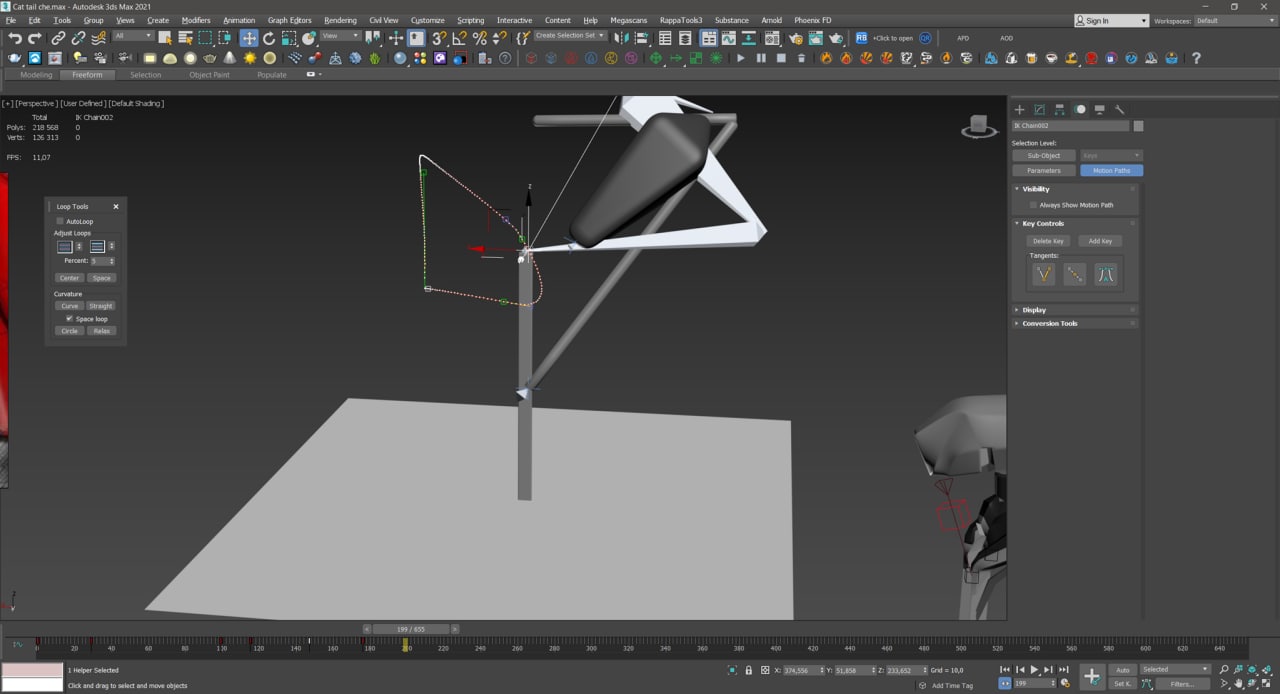Image resolution: width=1280 pixels, height=694 pixels.
Task: Open the Hierarchy tab in command panel
Action: click(x=1060, y=109)
